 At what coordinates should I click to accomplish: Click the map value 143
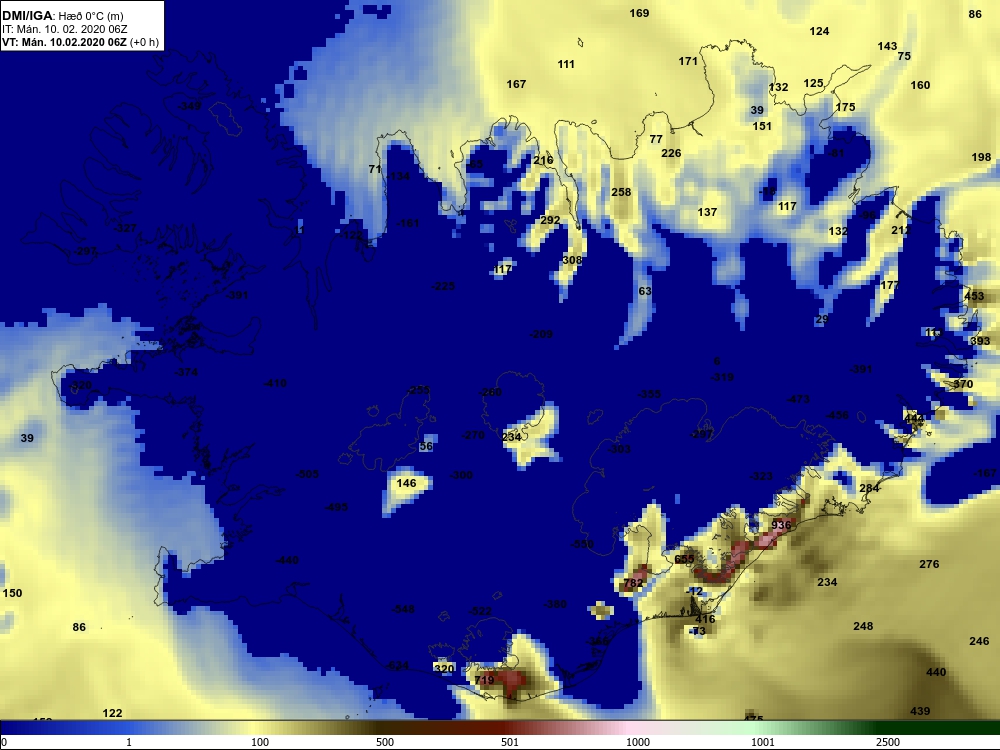[x=887, y=46]
